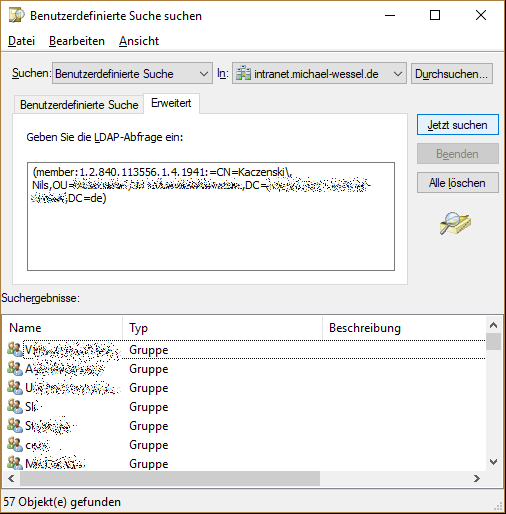506x514 pixels.
Task: Click the Jetzt suchen button
Action: pyautogui.click(x=458, y=125)
